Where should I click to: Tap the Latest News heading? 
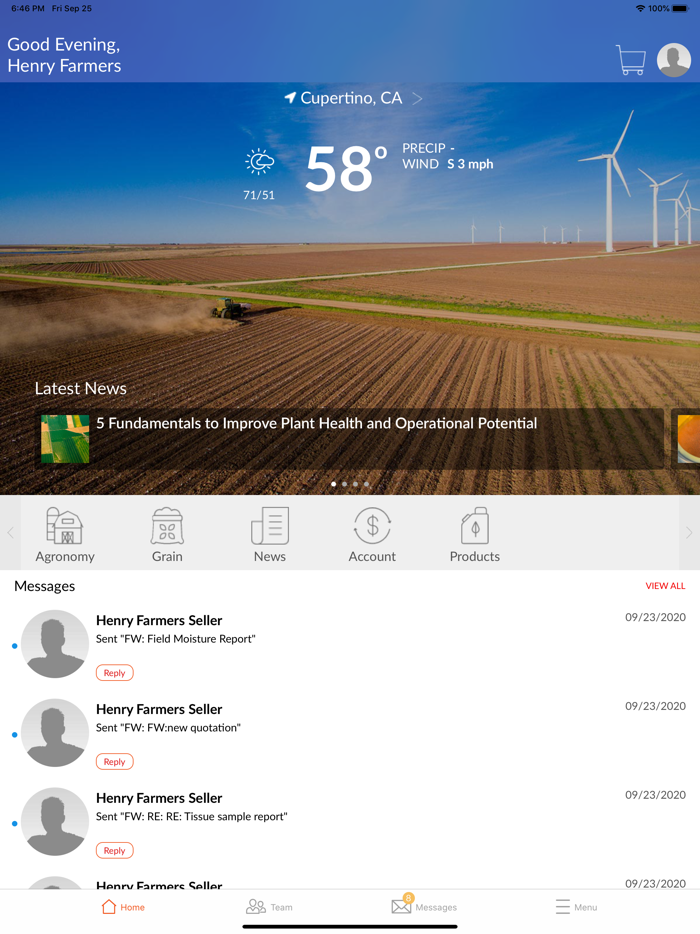pos(80,388)
